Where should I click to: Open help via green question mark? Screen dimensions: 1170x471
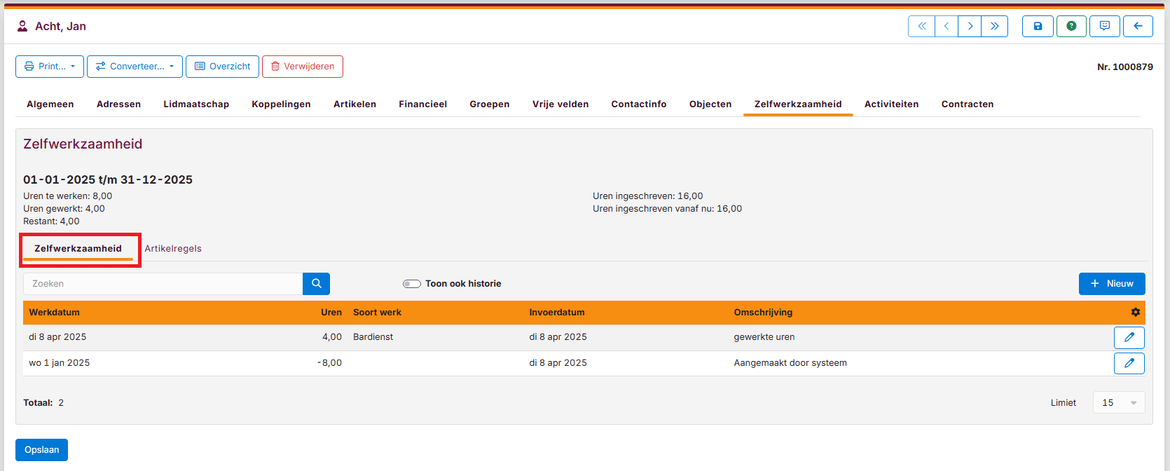pyautogui.click(x=1071, y=27)
